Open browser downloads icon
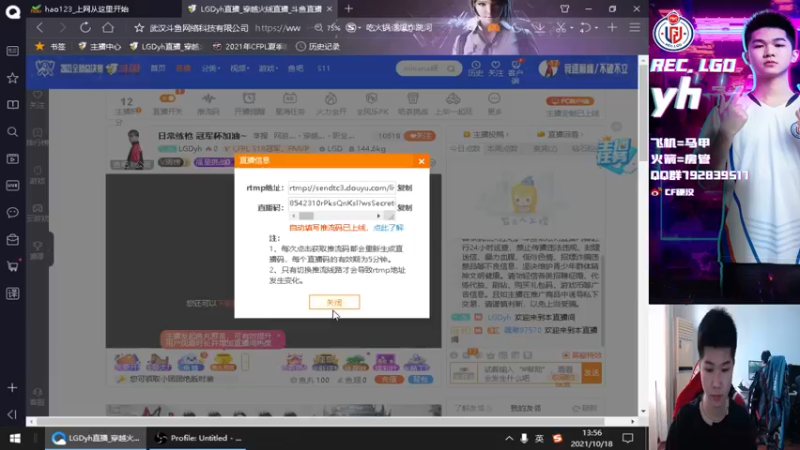 coord(539,28)
